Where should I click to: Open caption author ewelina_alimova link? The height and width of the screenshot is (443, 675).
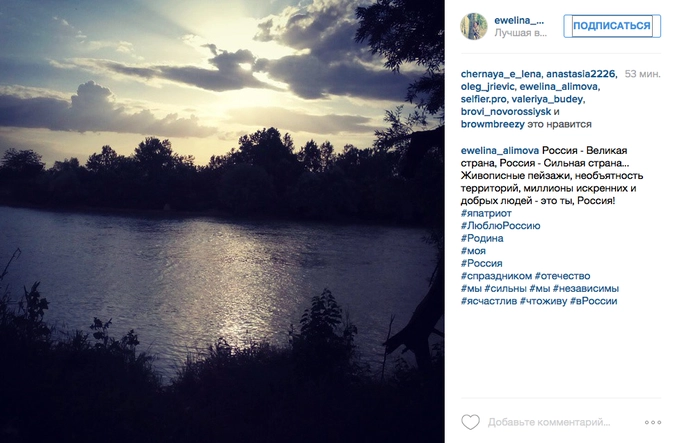(500, 150)
